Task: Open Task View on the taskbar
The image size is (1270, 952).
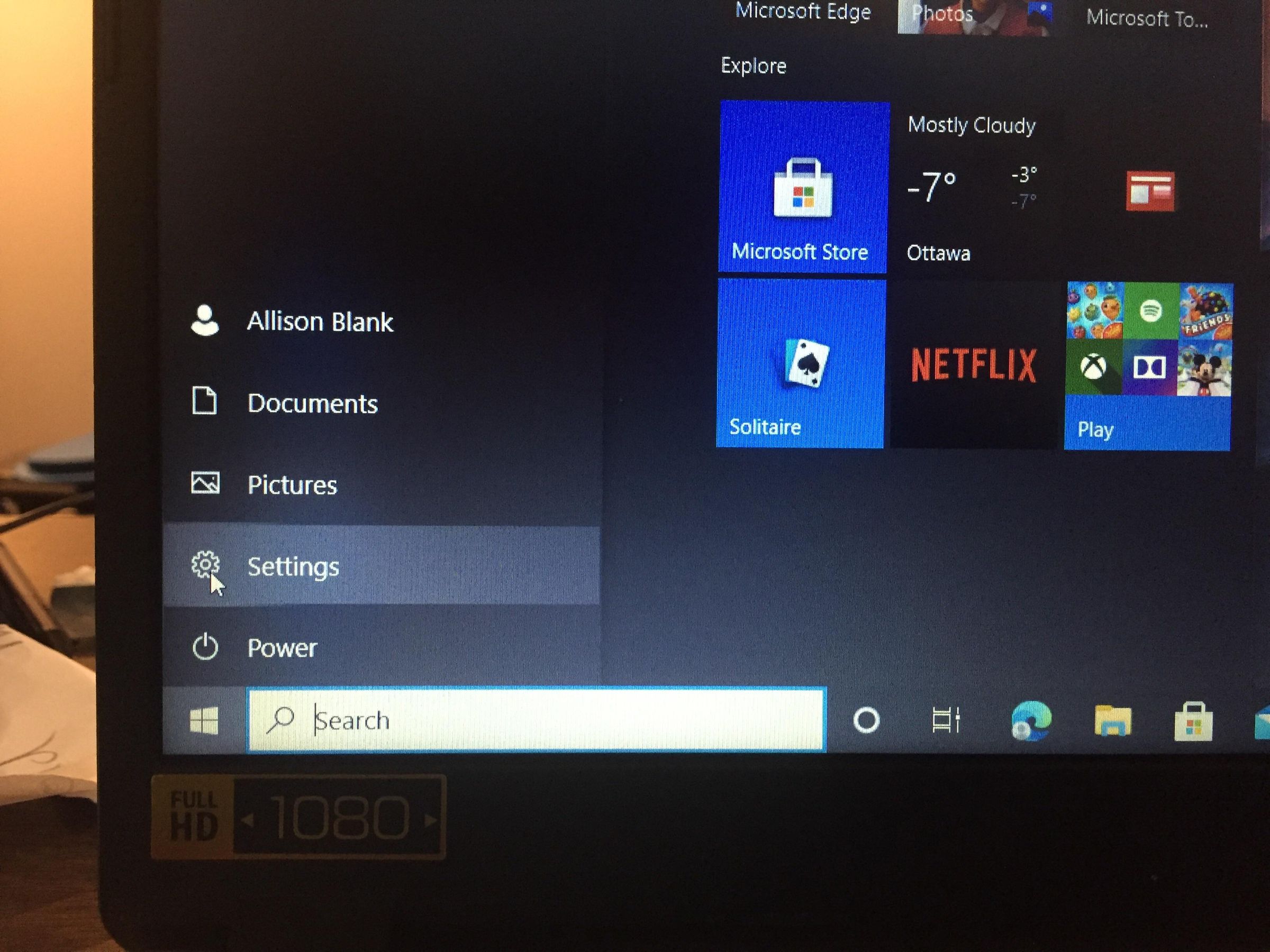Action: click(x=946, y=720)
